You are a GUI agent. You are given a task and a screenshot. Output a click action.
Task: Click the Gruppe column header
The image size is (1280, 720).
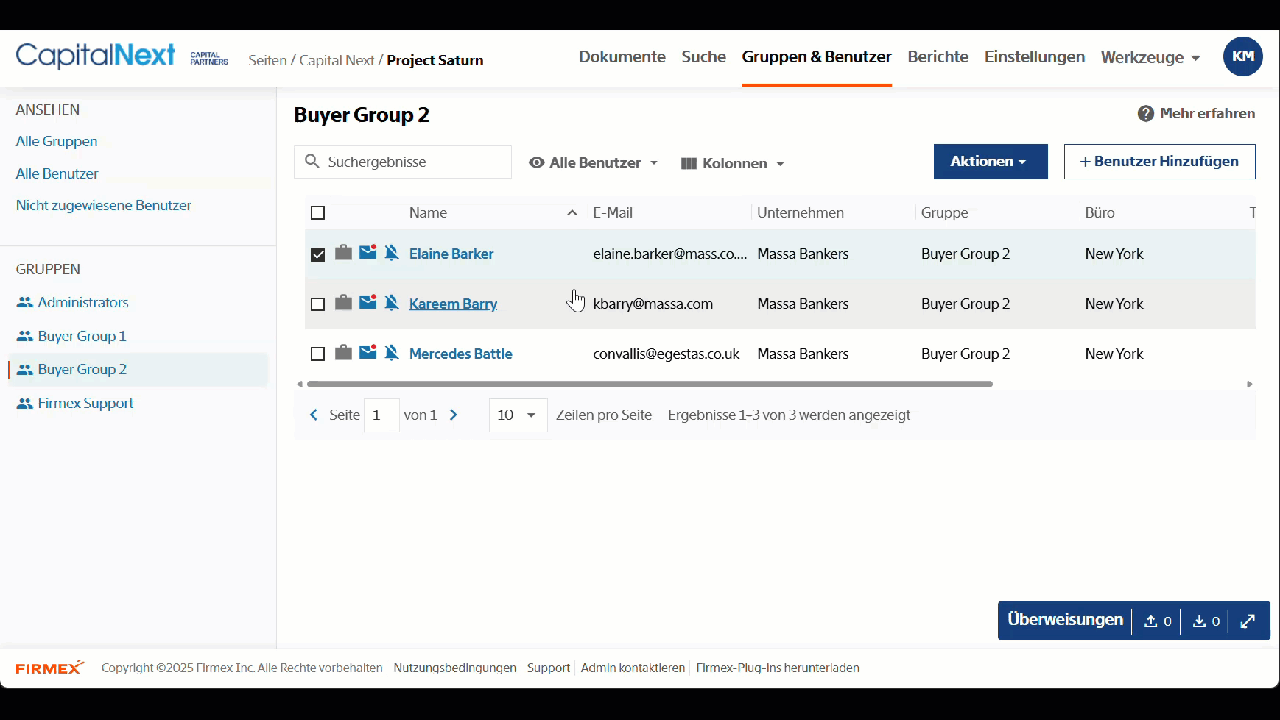(x=945, y=213)
